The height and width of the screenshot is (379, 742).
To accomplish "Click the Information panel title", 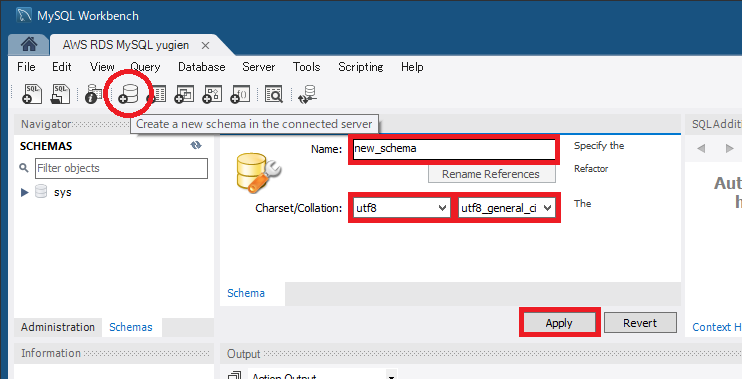I will point(51,353).
